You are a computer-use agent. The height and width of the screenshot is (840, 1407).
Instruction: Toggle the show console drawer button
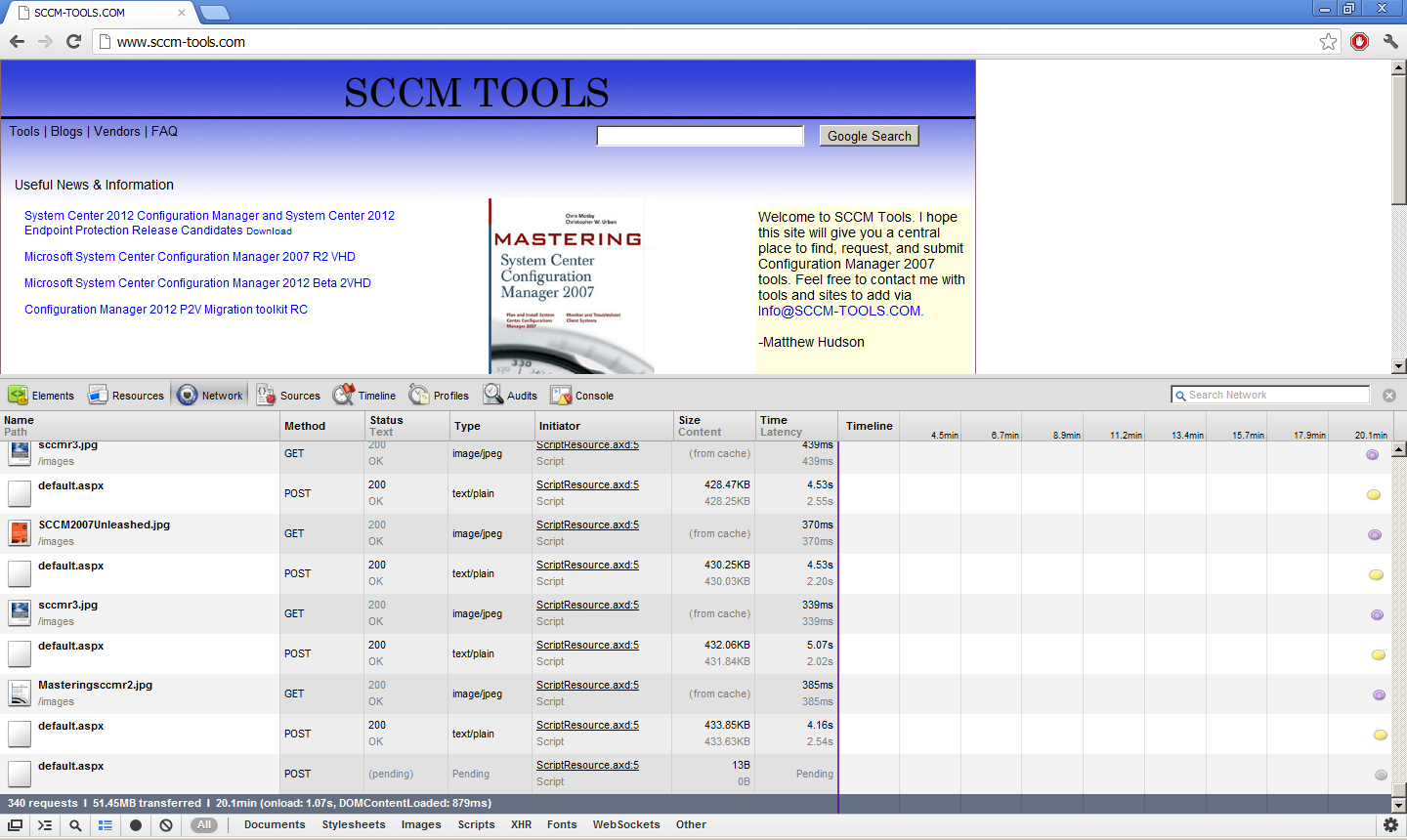pyautogui.click(x=45, y=825)
